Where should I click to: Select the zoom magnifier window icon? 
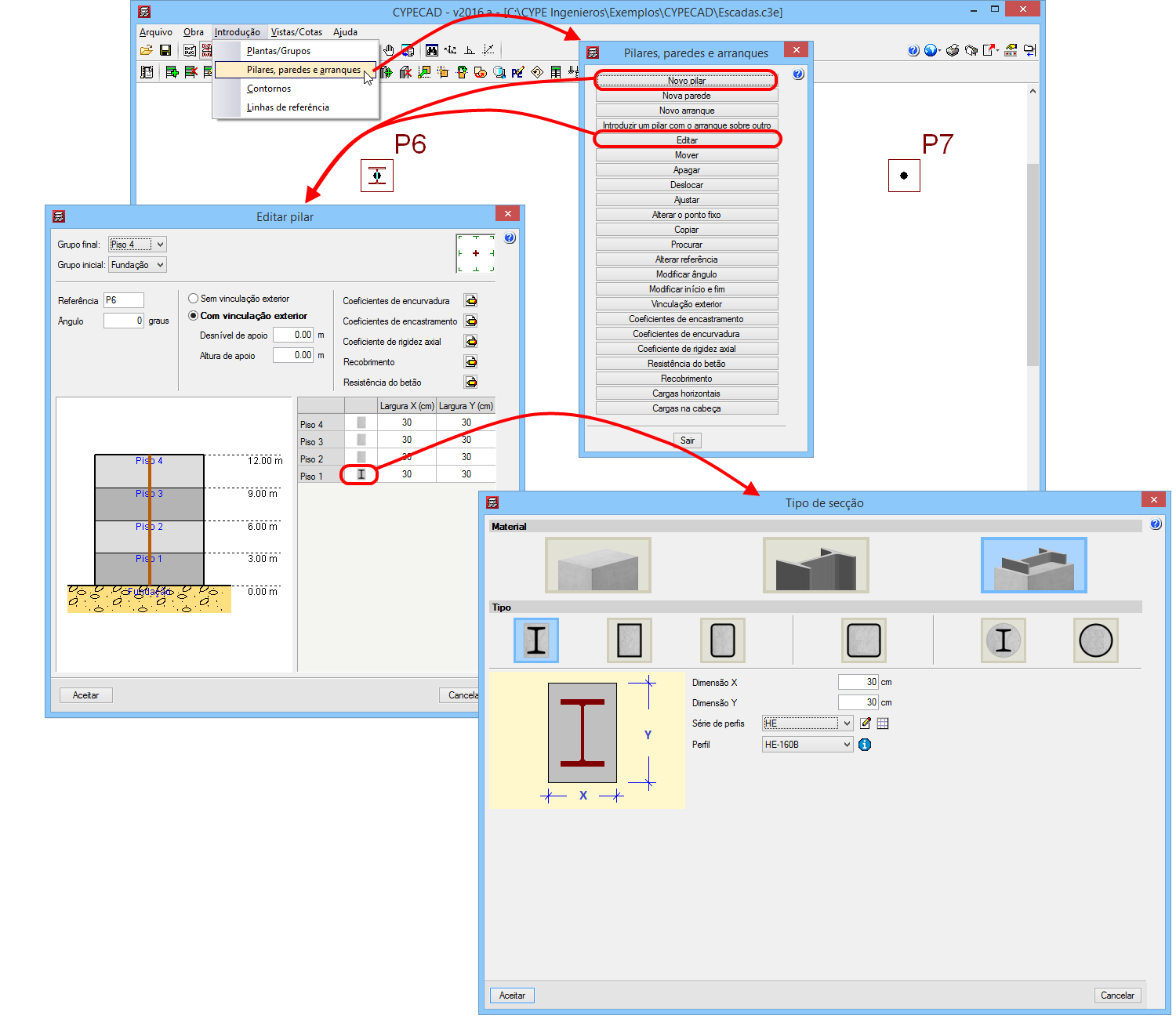[499, 72]
